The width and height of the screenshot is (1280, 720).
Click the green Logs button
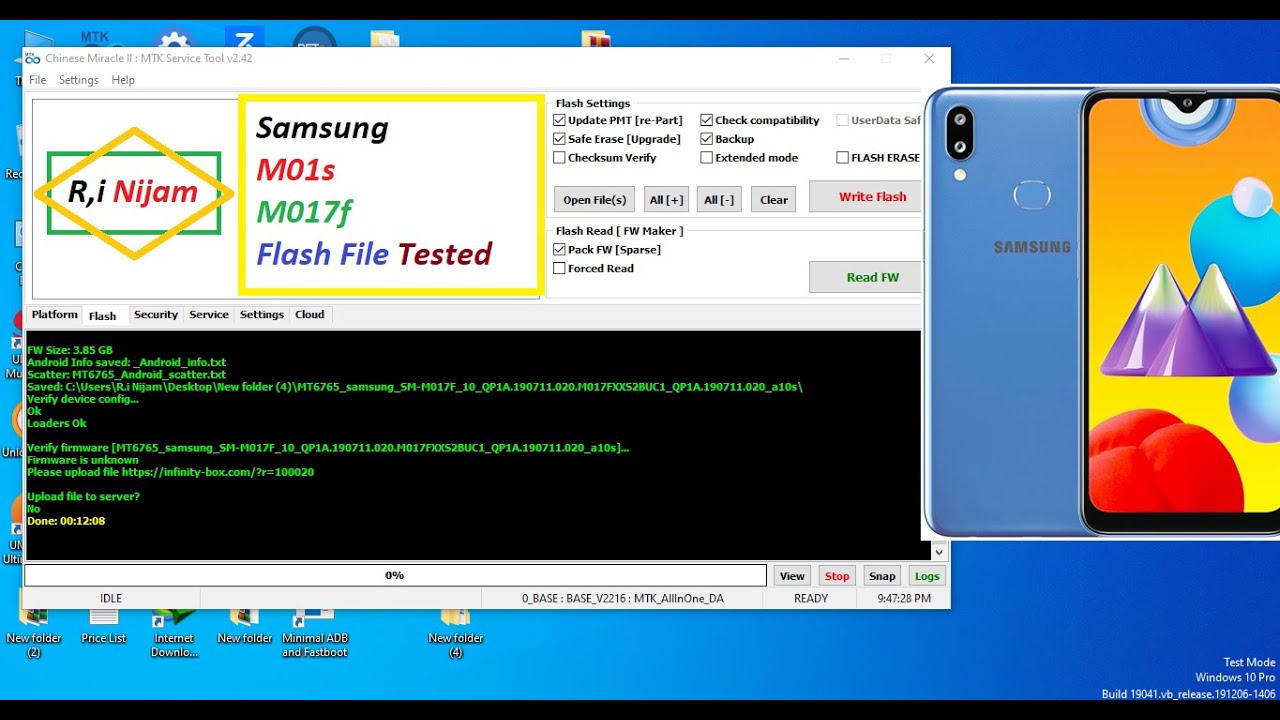click(927, 576)
